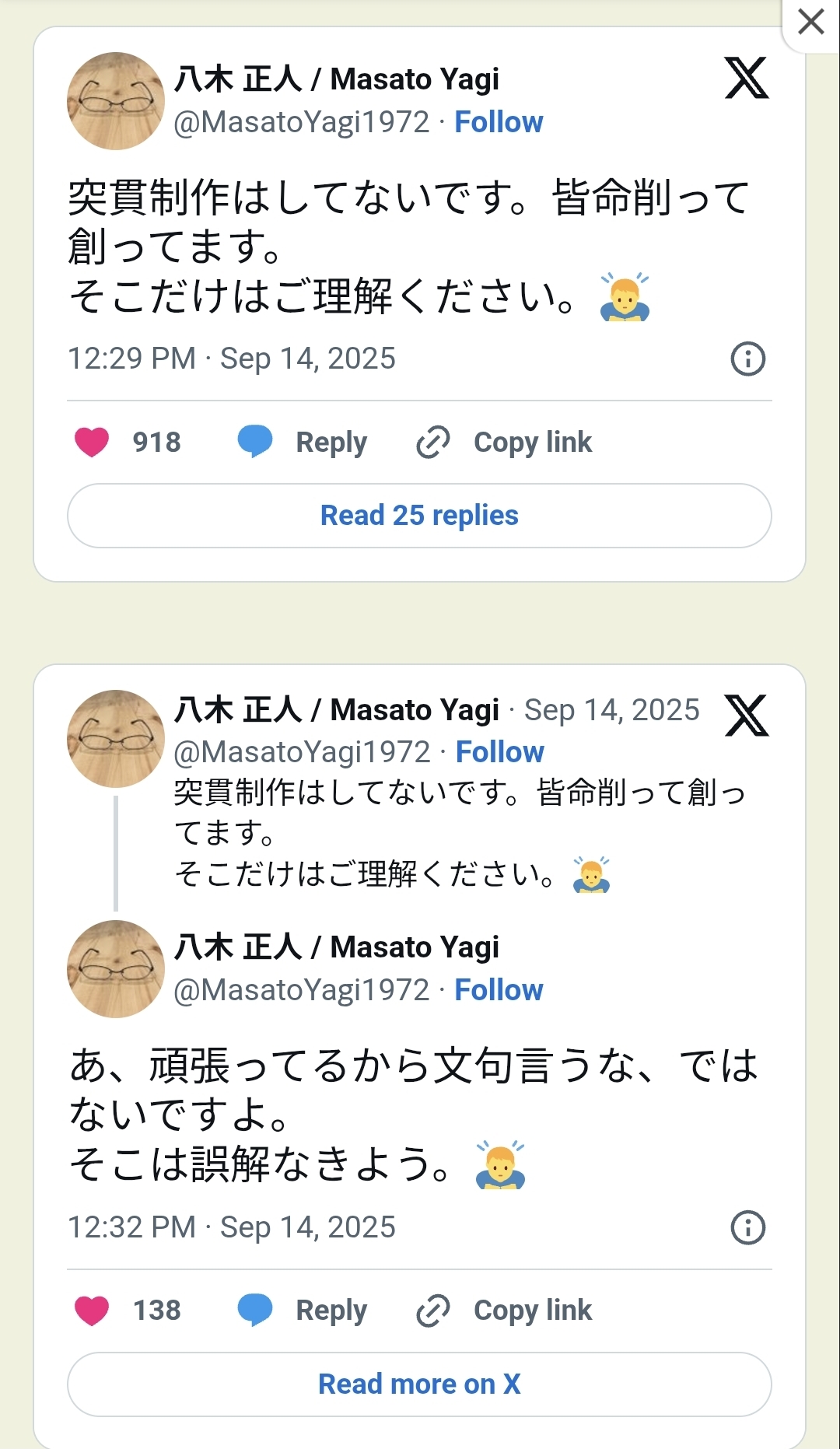Open info icon on the 12:29 PM tweet
Image resolution: width=840 pixels, height=1449 pixels.
748,359
